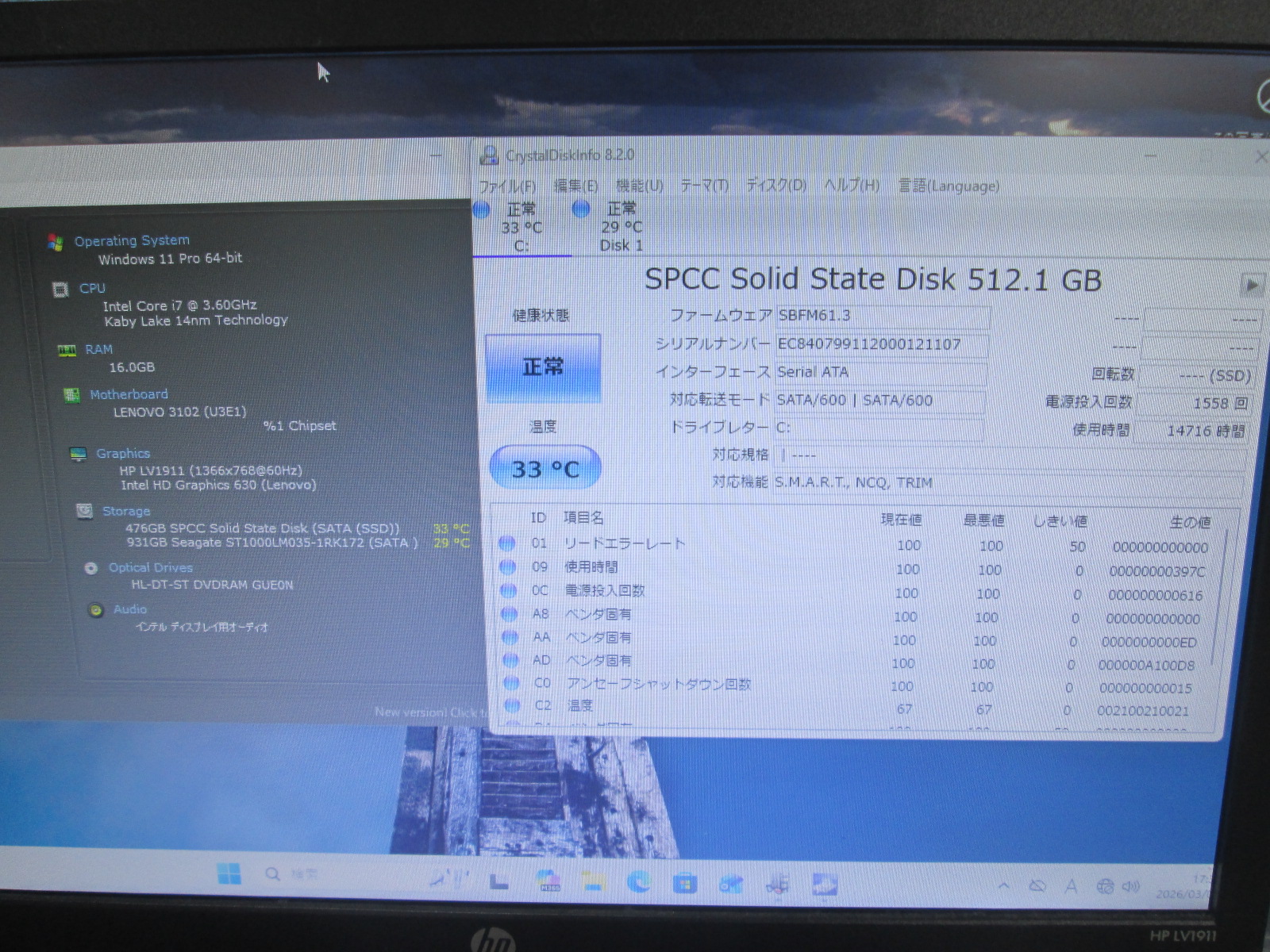This screenshot has height=952, width=1270.
Task: Open File Explorer from the taskbar
Action: 592,881
